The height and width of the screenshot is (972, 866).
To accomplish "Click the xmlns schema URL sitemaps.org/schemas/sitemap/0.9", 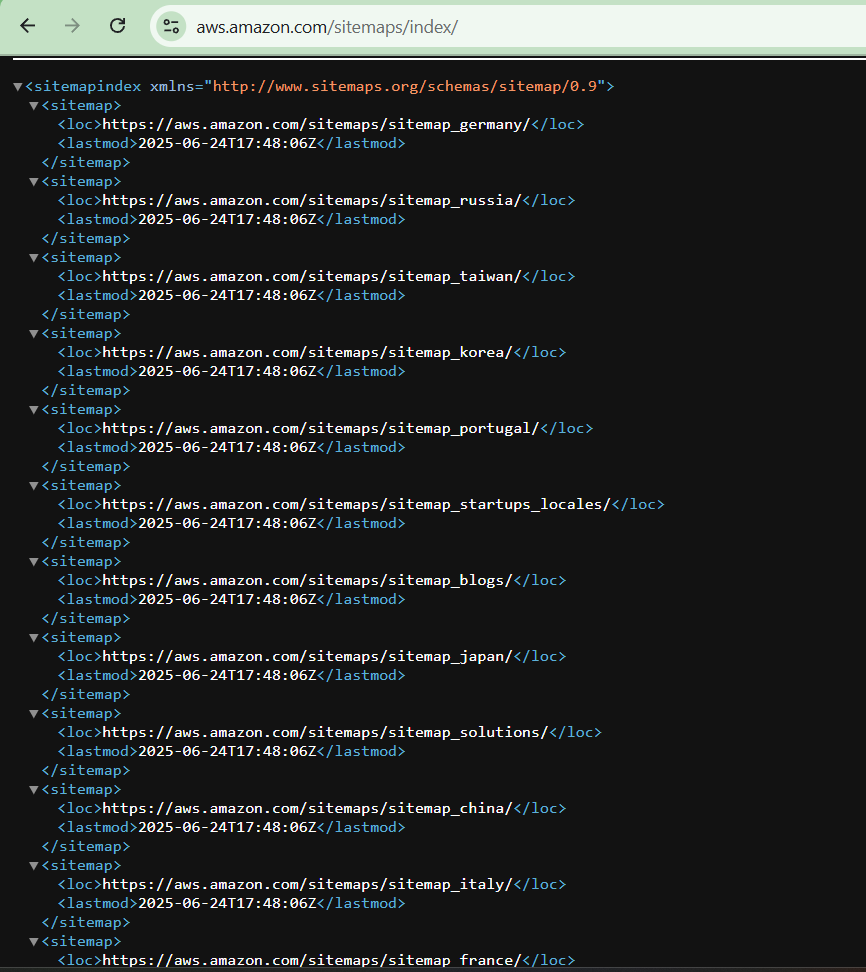I will 404,86.
